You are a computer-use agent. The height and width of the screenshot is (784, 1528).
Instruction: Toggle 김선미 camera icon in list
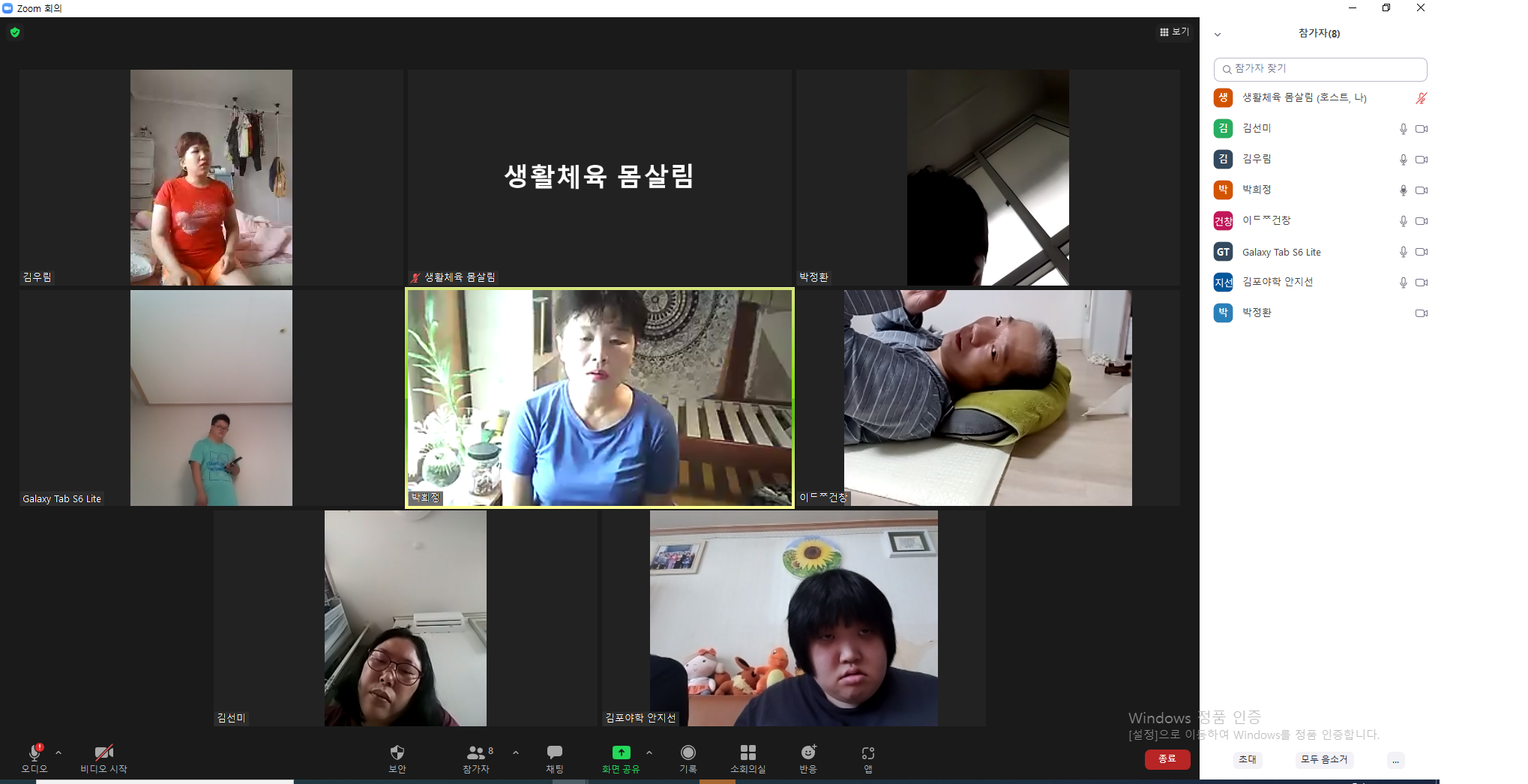tap(1421, 129)
